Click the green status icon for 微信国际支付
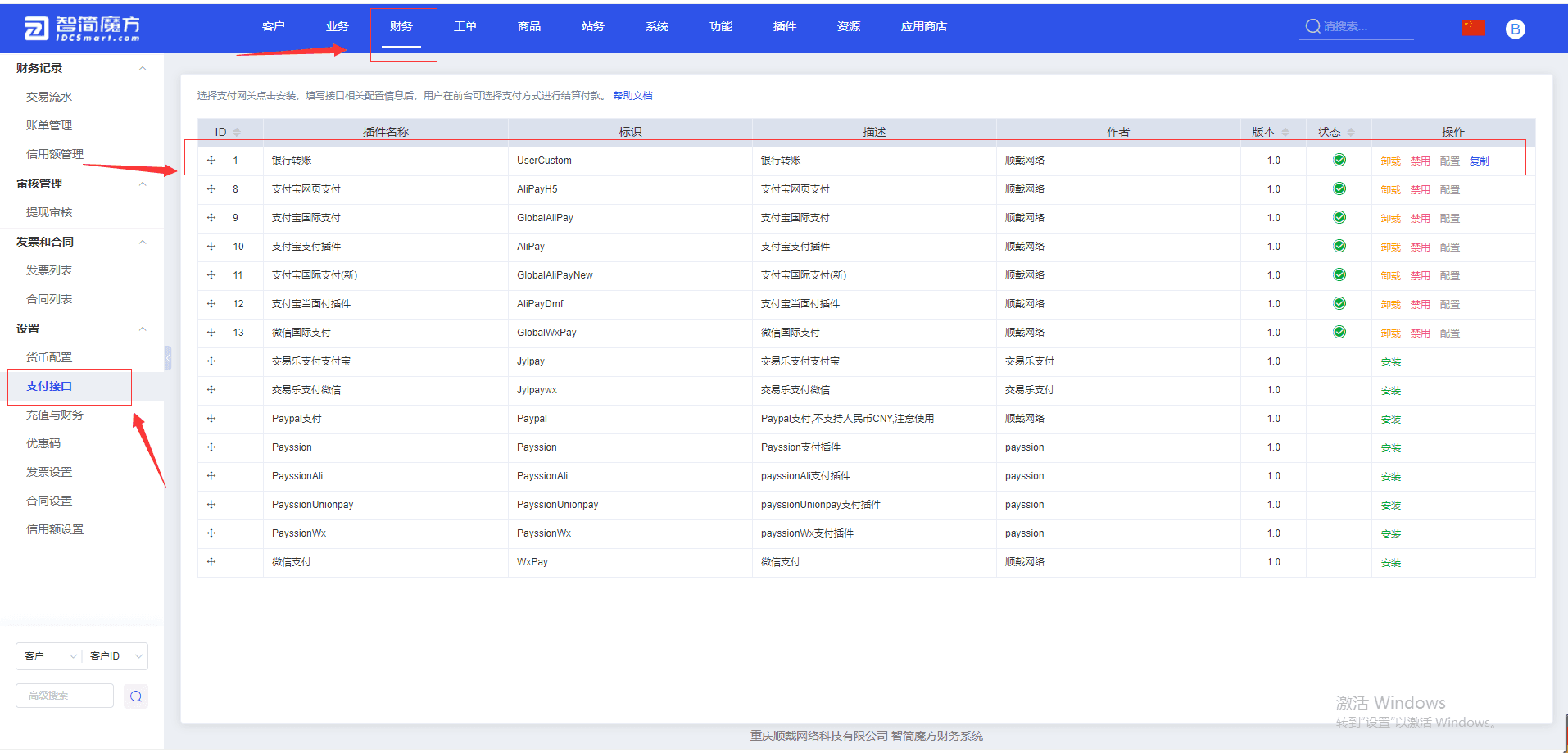 1339,332
